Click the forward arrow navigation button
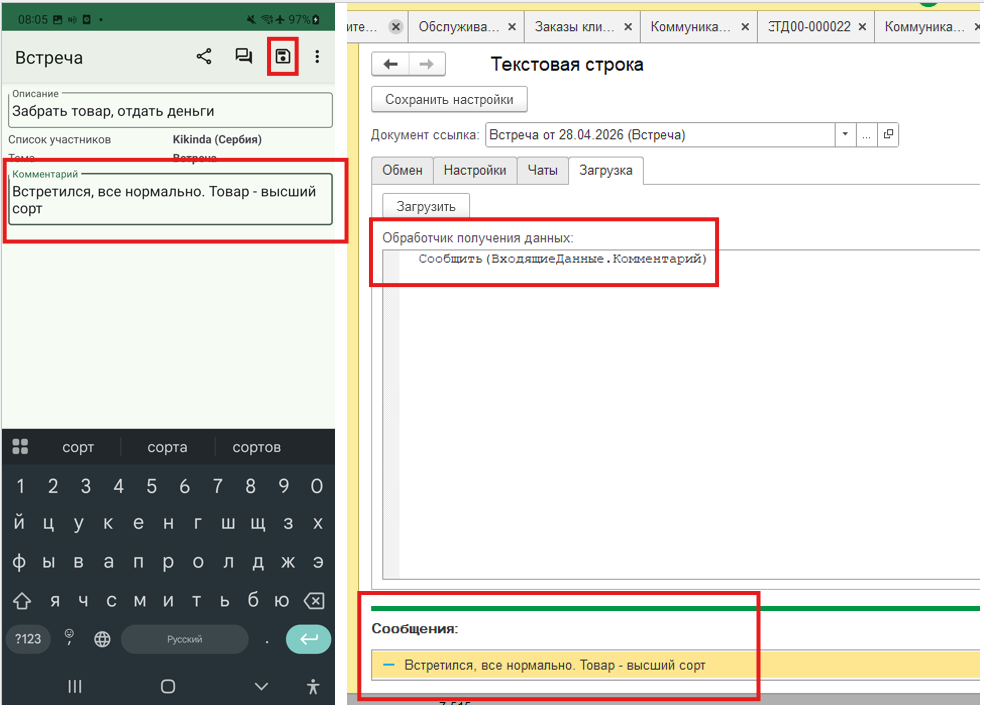 click(427, 64)
